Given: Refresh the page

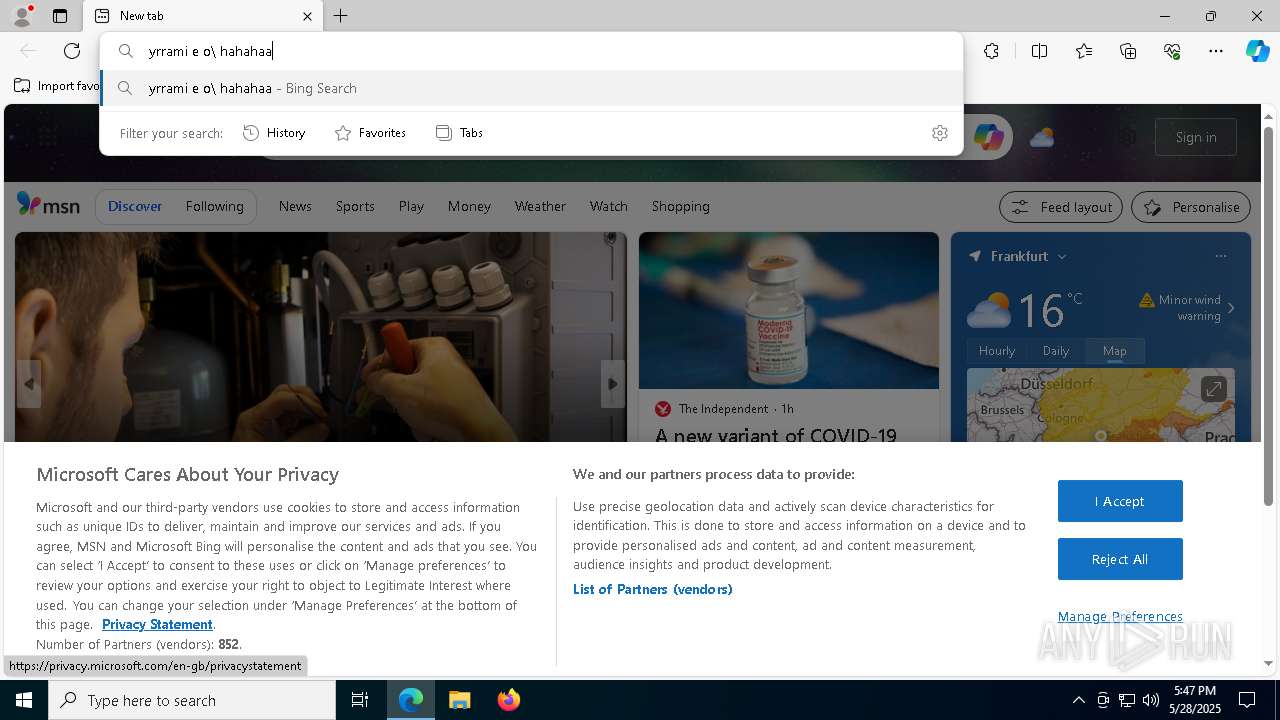Looking at the screenshot, I should point(72,51).
